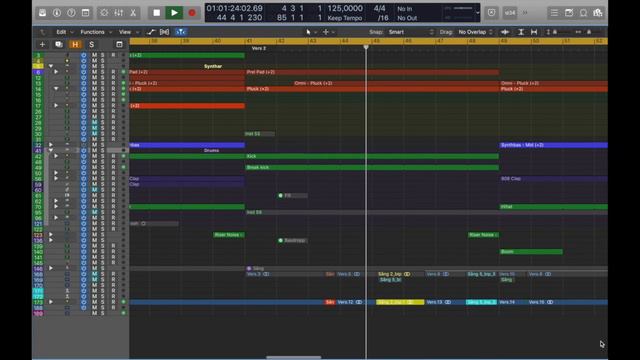Open the Snap Smart dropdown
The width and height of the screenshot is (640, 360).
tap(410, 32)
